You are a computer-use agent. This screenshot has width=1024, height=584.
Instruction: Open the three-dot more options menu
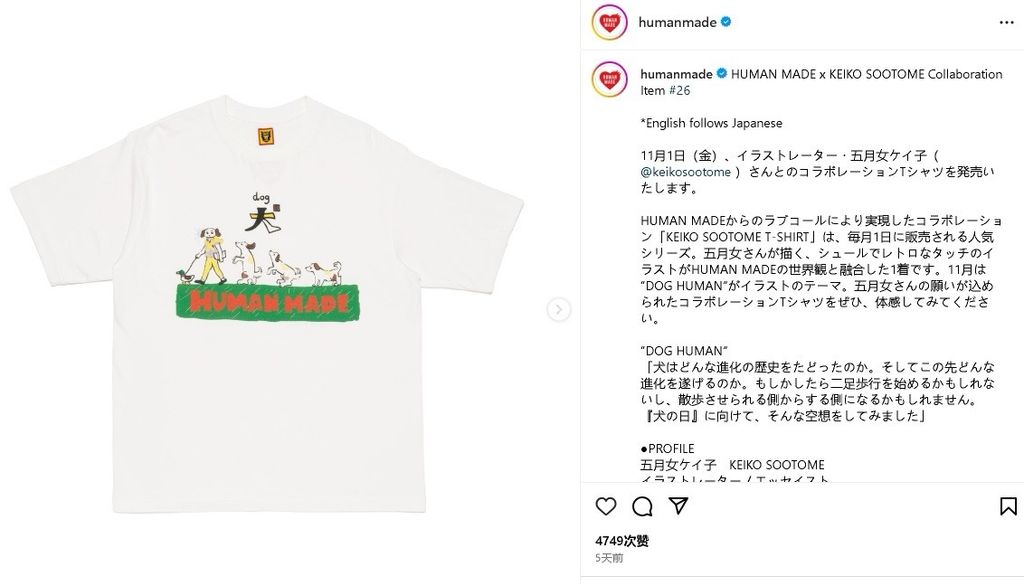click(x=1006, y=22)
